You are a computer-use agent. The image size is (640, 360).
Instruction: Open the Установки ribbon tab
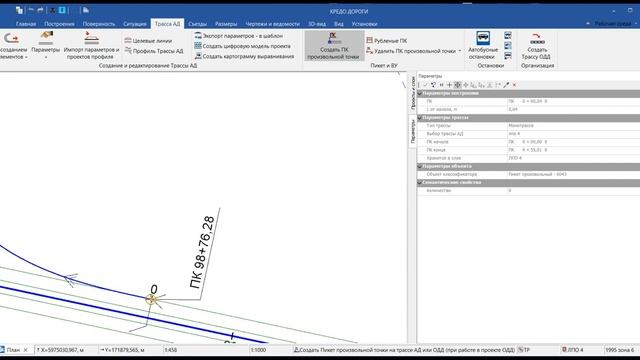click(x=364, y=24)
